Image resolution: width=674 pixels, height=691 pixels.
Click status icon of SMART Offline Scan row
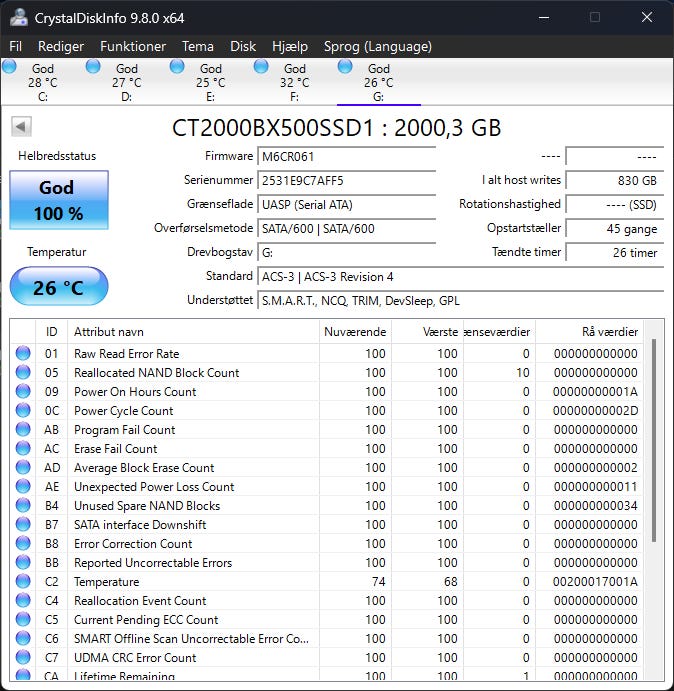pyautogui.click(x=23, y=638)
